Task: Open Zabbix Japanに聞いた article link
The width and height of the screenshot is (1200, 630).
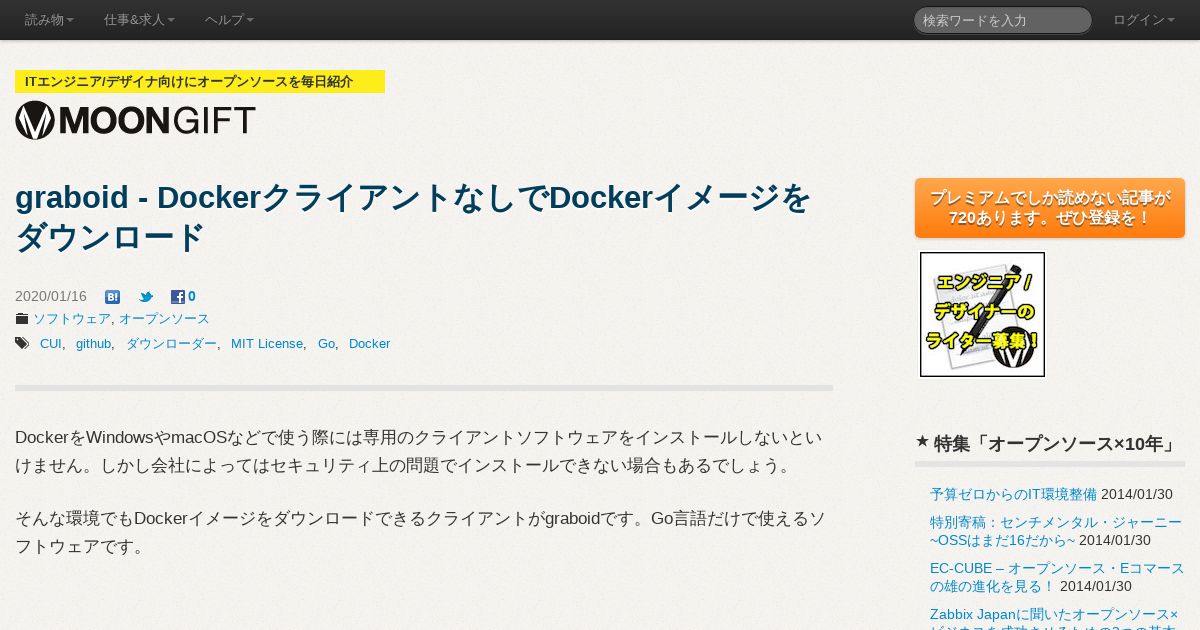Action: [x=1054, y=618]
